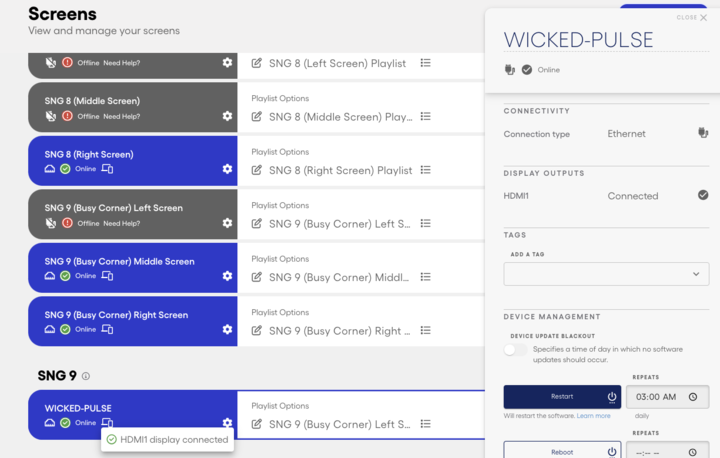
Task: Click list icon in WICKED-PULSE playlist row
Action: point(426,424)
